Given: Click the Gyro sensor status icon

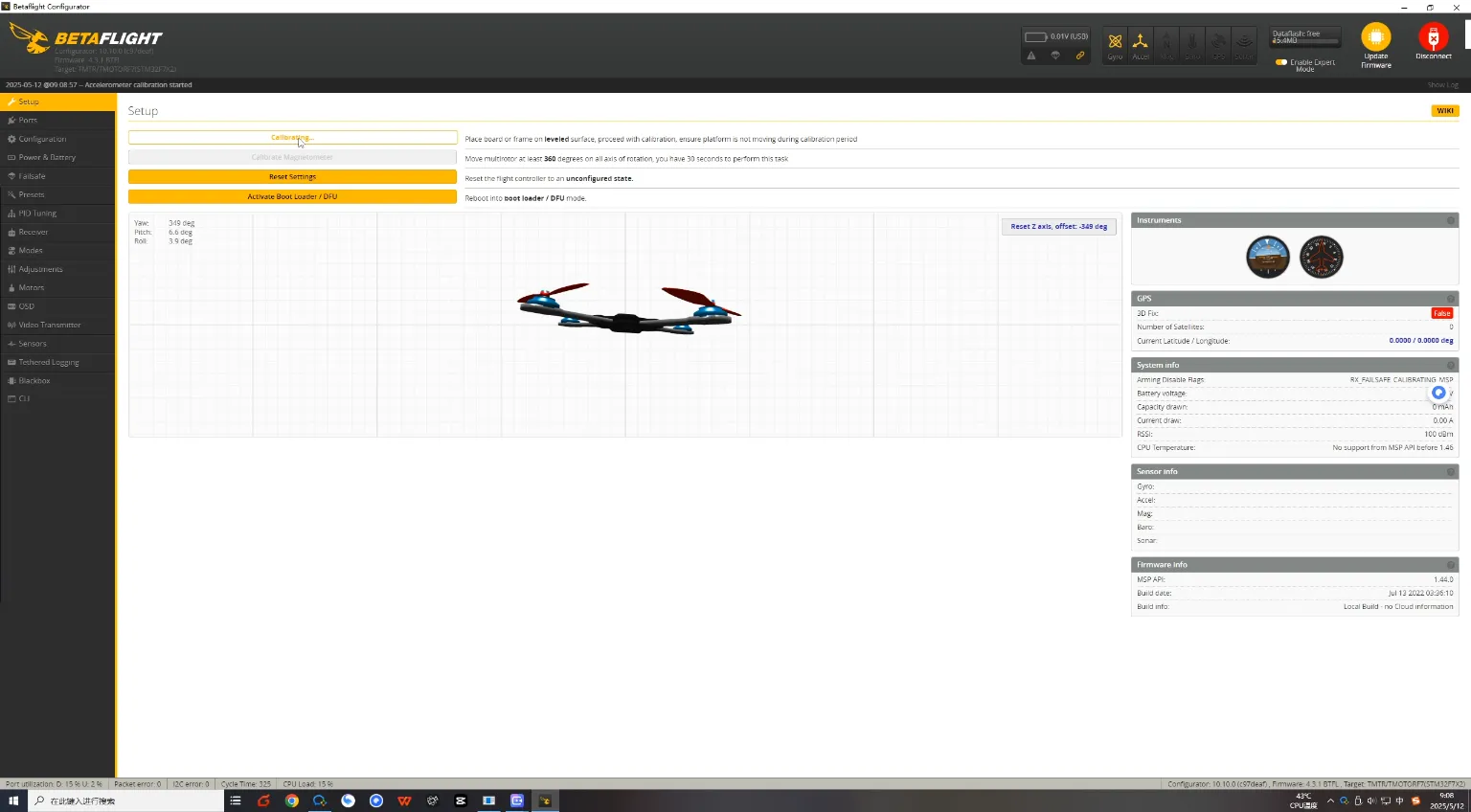Looking at the screenshot, I should pos(1115,43).
